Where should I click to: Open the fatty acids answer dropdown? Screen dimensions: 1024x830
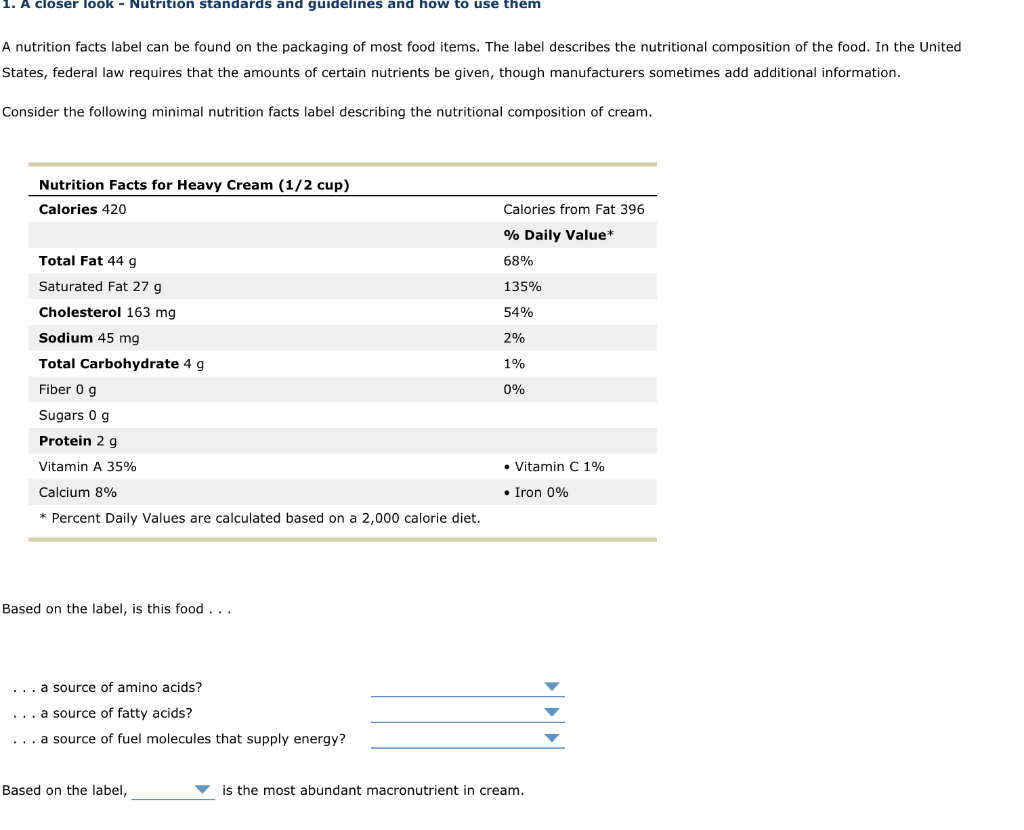[468, 712]
